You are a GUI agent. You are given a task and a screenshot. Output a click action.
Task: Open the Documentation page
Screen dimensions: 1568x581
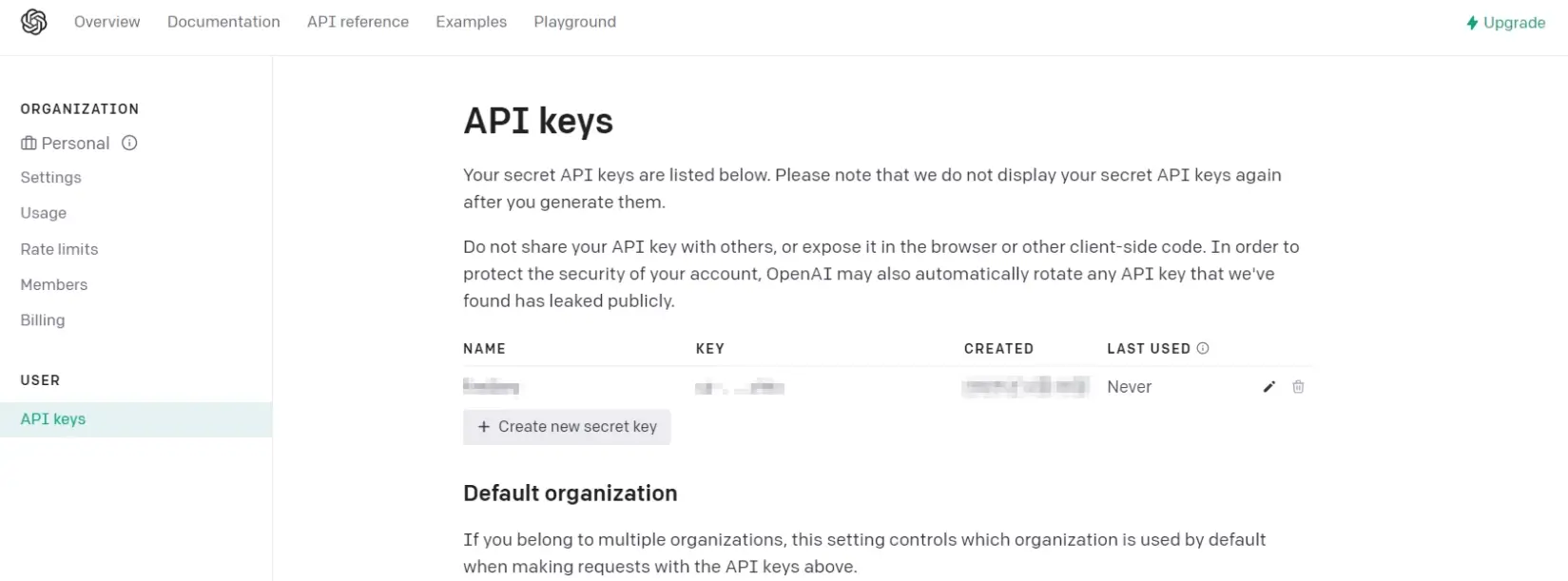(223, 21)
